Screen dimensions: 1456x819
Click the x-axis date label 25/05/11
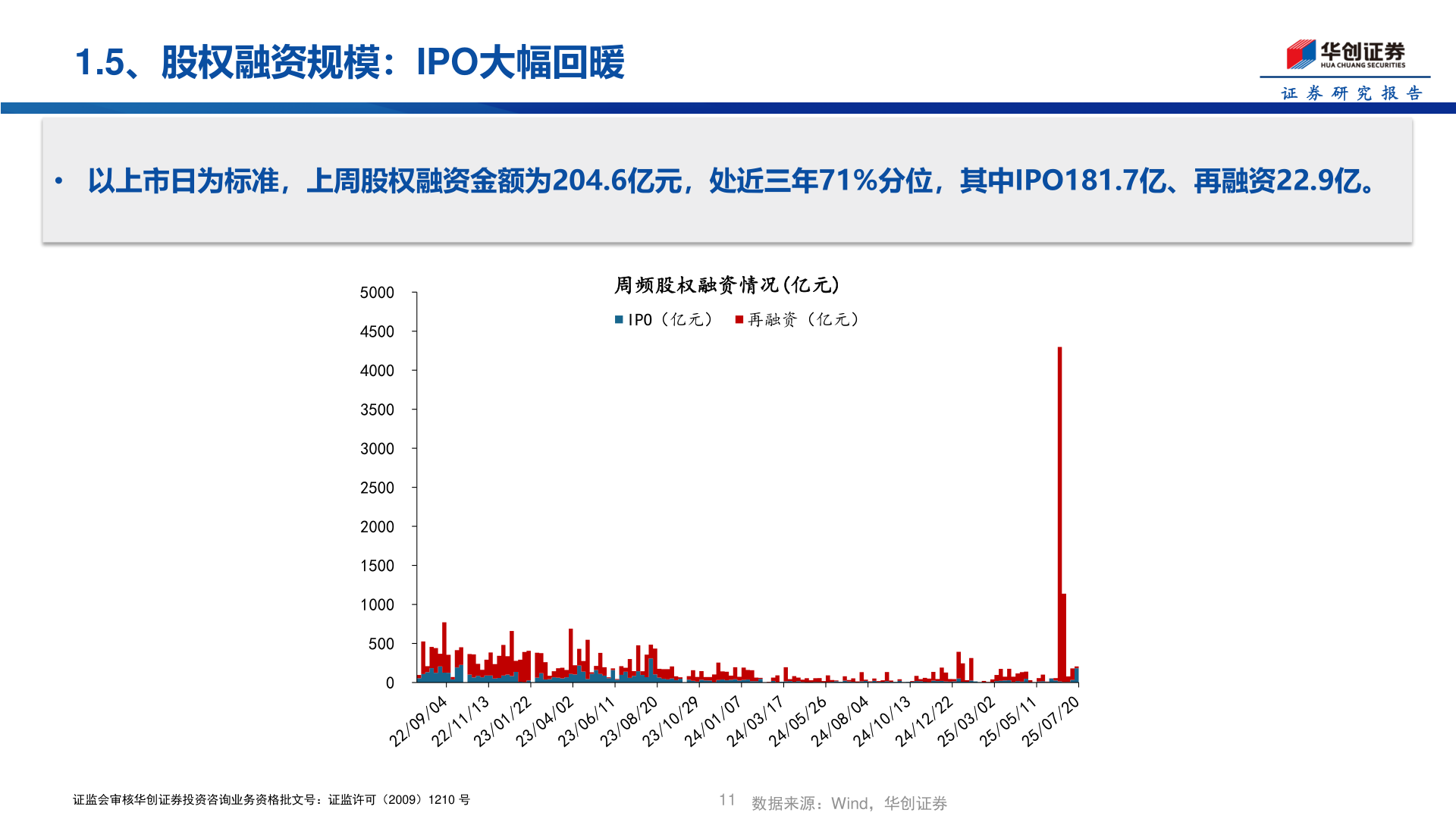coord(1009,722)
